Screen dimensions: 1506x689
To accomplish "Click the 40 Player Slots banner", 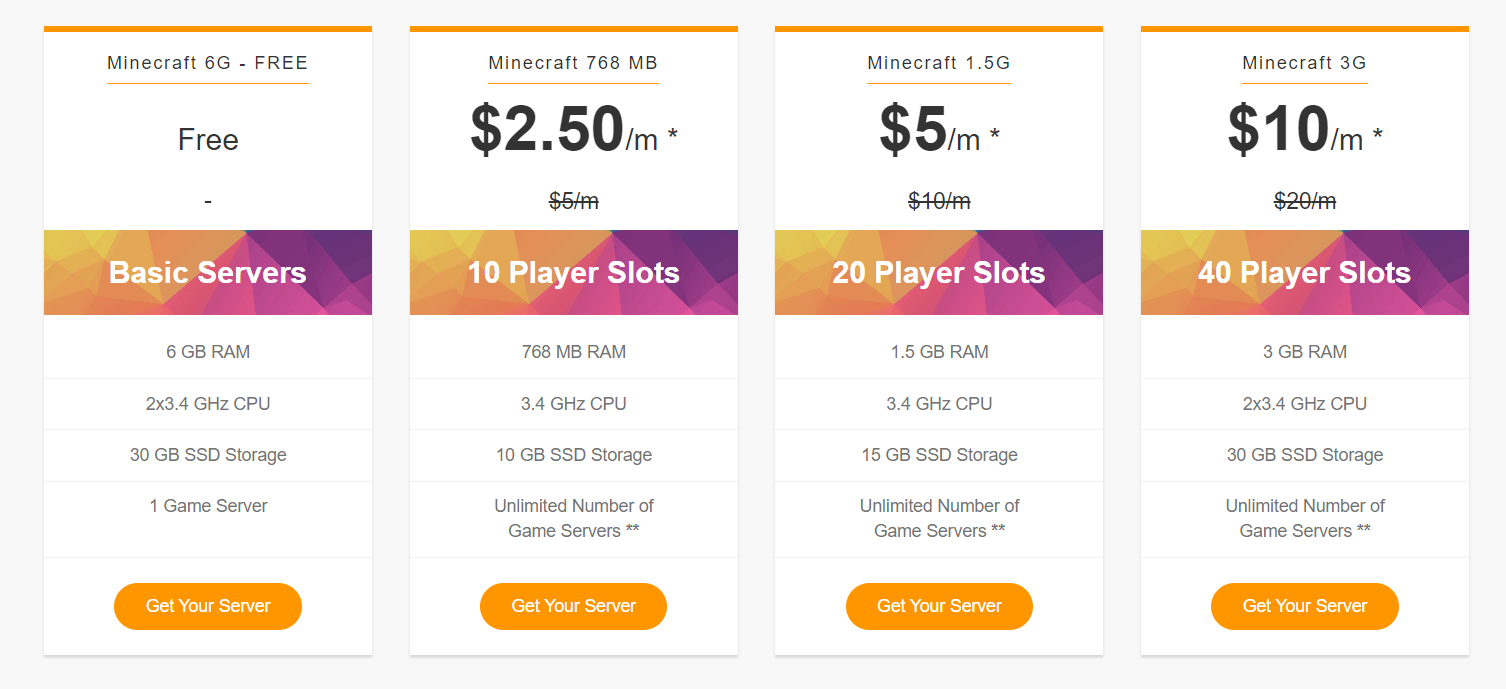I will 1305,273.
